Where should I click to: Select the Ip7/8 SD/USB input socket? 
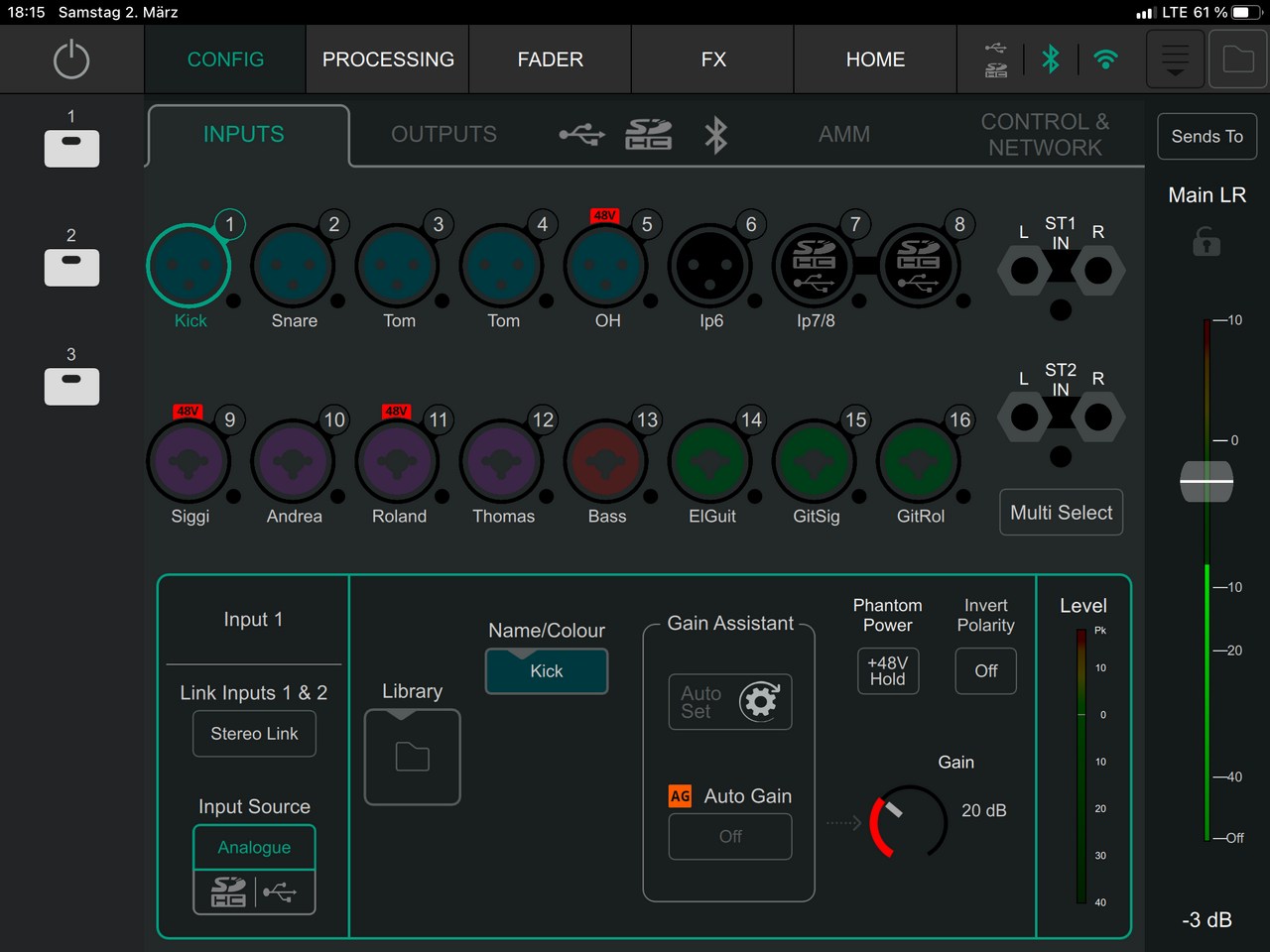click(815, 266)
